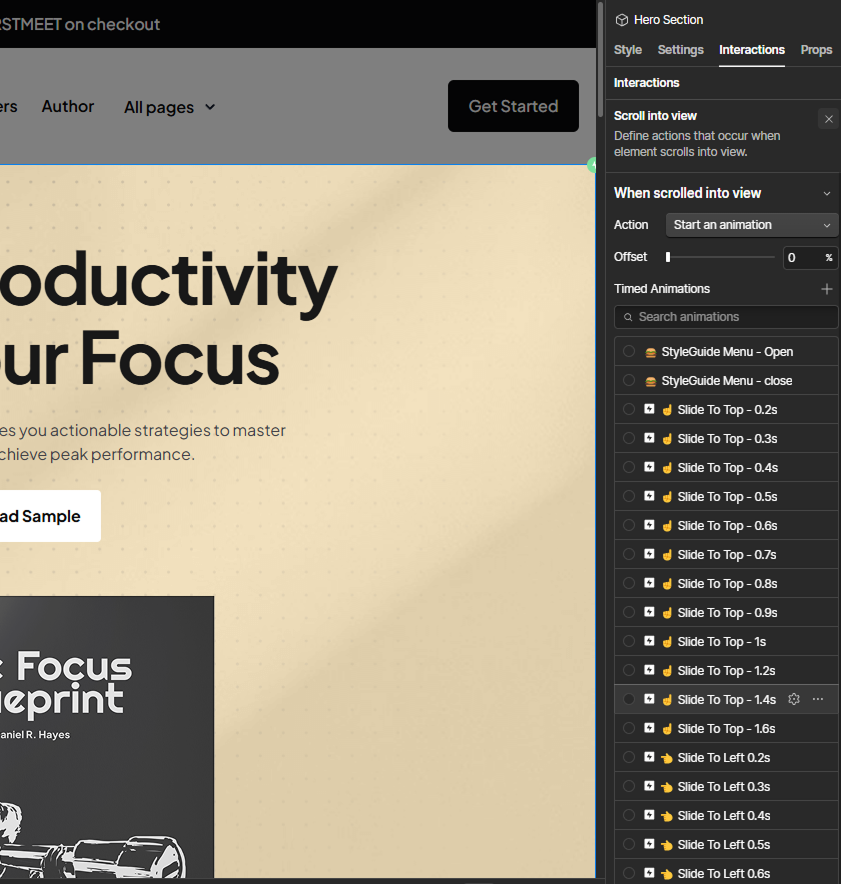Open the gear settings on Slide To Top - 1.4s

pyautogui.click(x=794, y=699)
